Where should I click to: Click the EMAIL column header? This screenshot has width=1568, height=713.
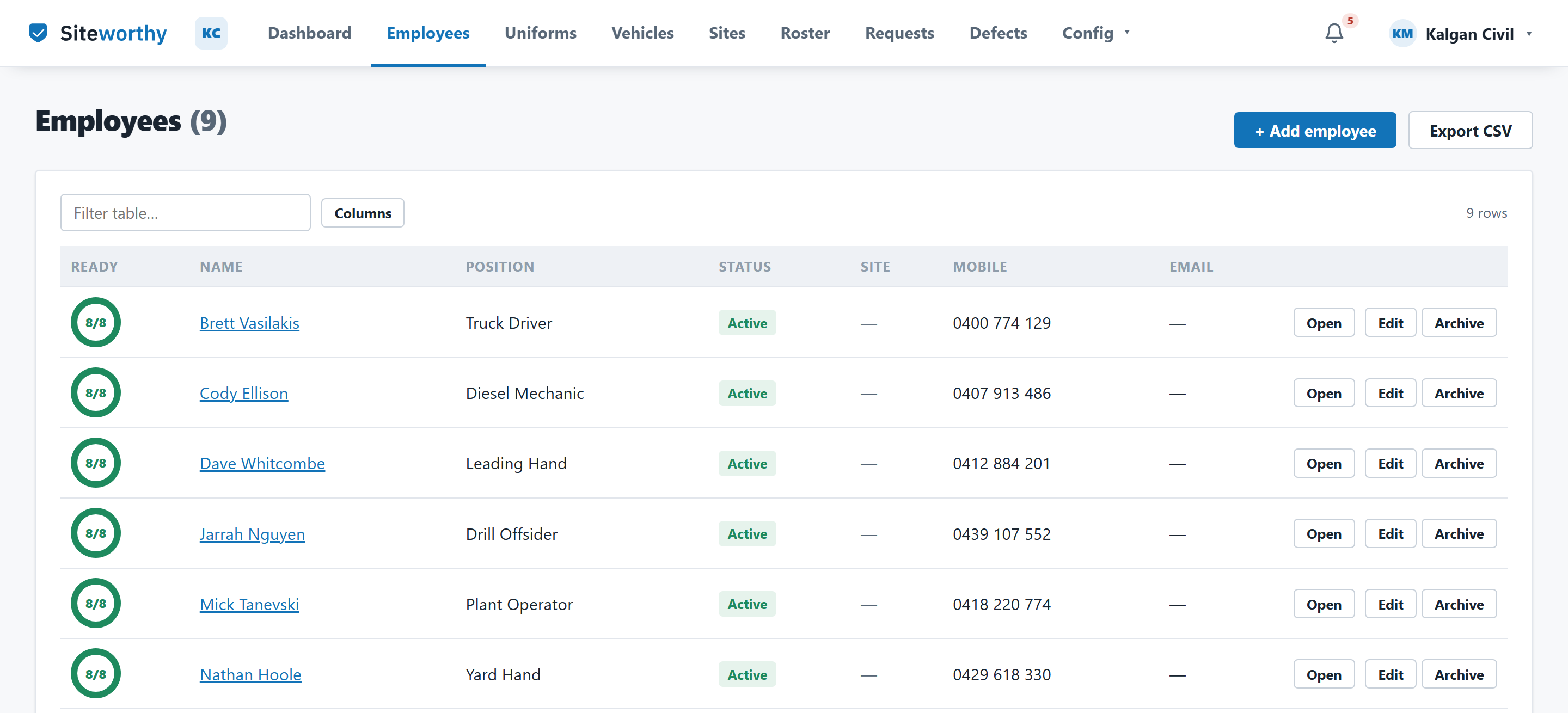coord(1191,267)
